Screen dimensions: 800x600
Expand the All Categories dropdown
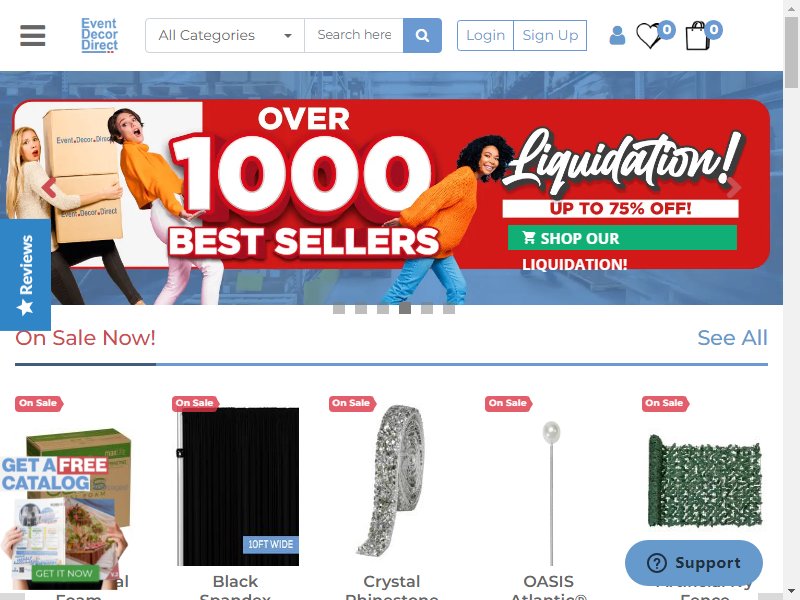pos(225,35)
